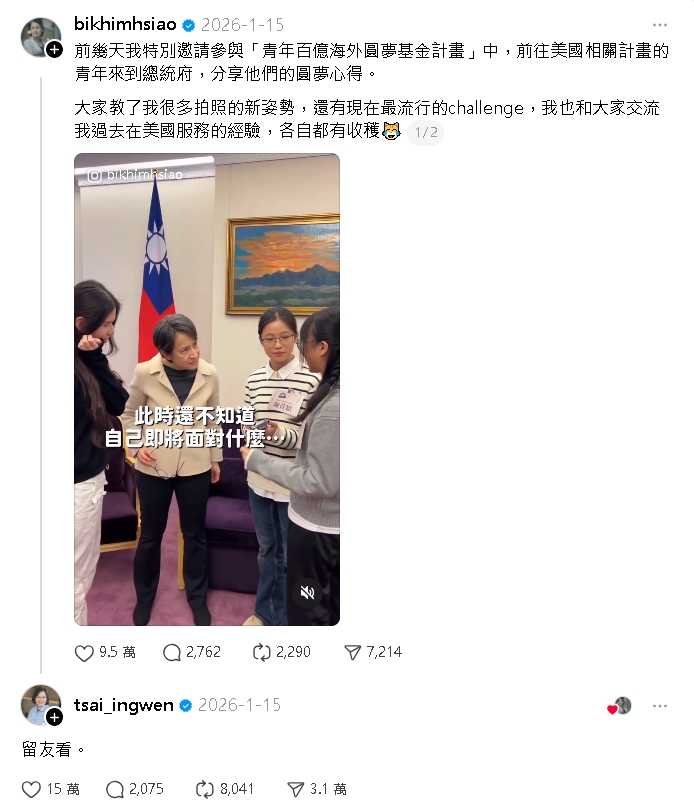This screenshot has height=812, width=694.
Task: Play the embedded video thumbnail
Action: click(x=207, y=389)
